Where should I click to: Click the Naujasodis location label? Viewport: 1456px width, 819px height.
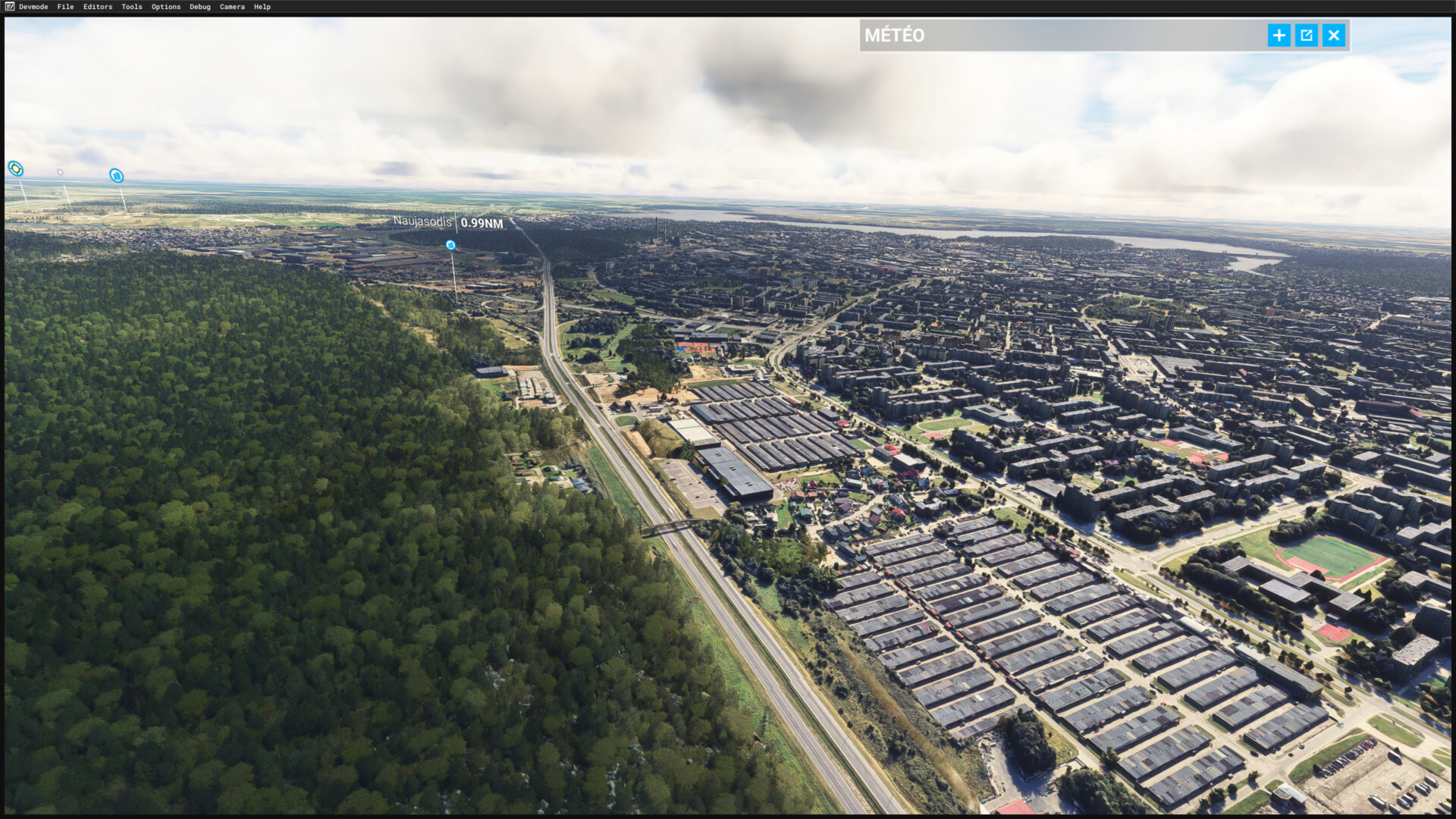422,221
